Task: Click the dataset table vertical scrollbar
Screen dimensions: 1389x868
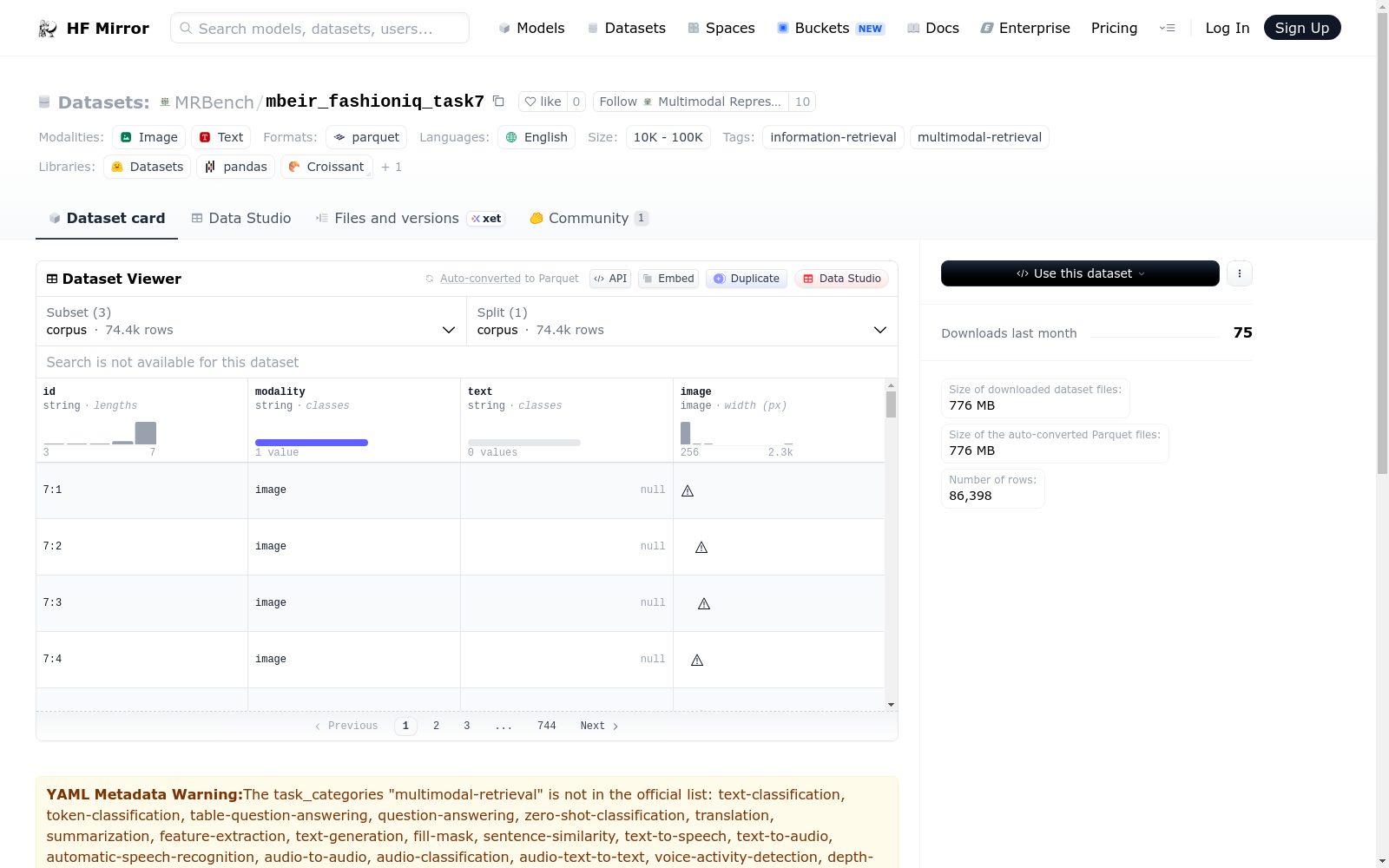Action: click(891, 404)
